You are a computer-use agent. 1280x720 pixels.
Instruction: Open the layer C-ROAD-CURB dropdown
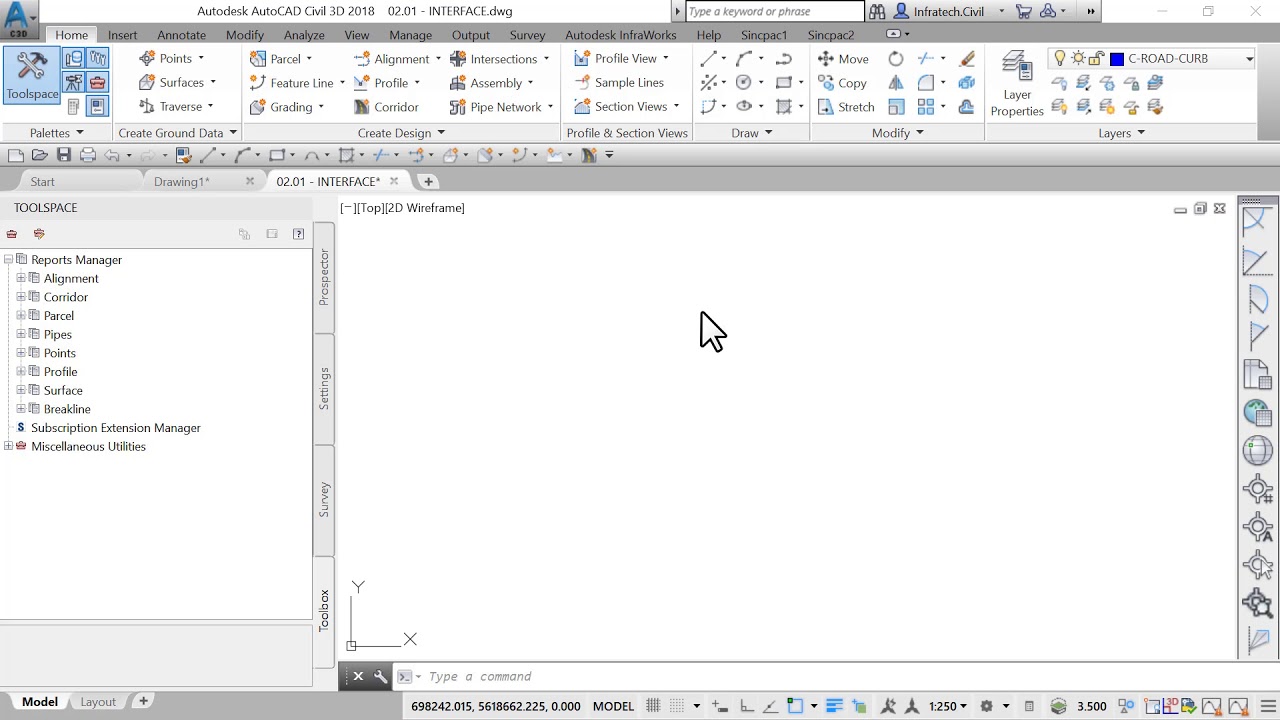pos(1249,59)
